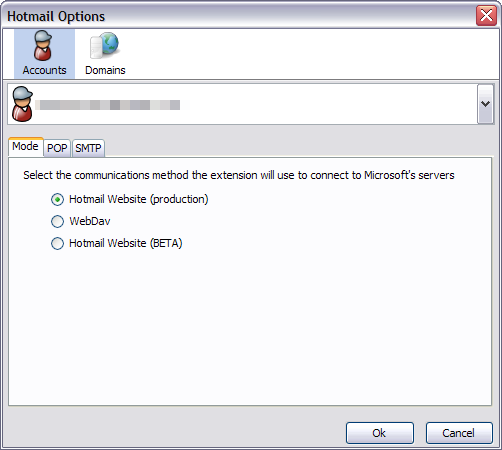This screenshot has height=450, width=502.
Task: Expand the account selection dropdown arrow
Action: (485, 104)
